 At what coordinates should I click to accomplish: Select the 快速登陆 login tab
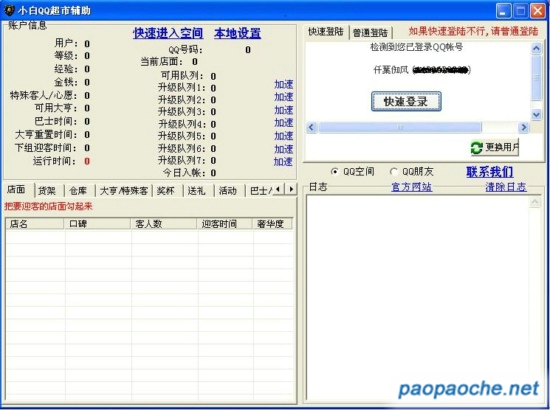click(x=326, y=32)
